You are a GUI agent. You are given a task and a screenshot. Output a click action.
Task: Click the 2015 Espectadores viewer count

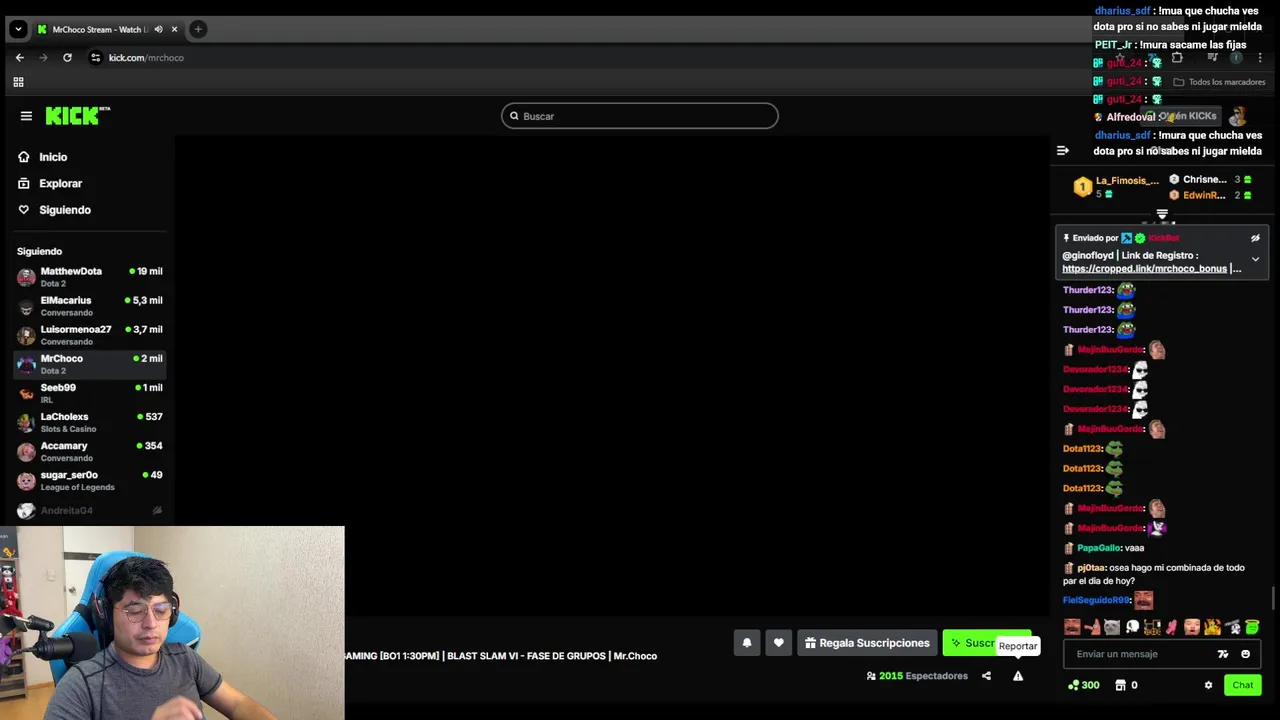(x=917, y=676)
